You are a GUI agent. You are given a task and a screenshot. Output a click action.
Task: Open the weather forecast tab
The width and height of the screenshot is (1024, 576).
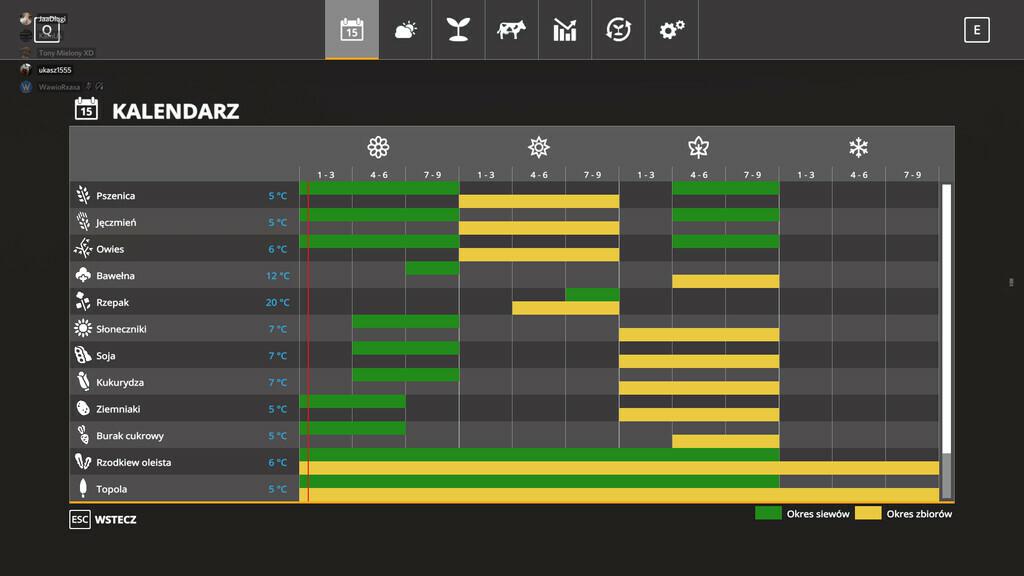(405, 30)
